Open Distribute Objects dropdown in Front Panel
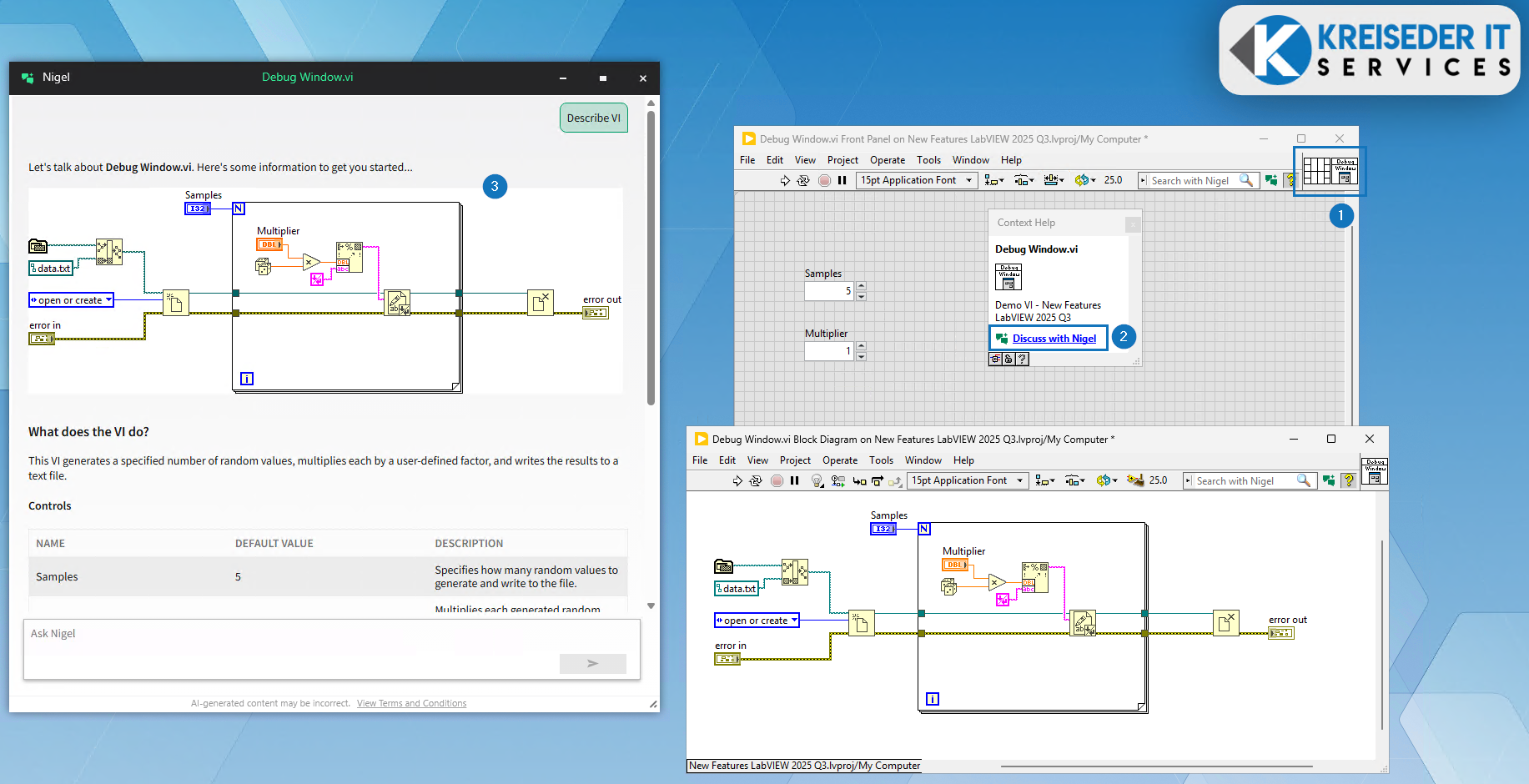 [x=1024, y=180]
